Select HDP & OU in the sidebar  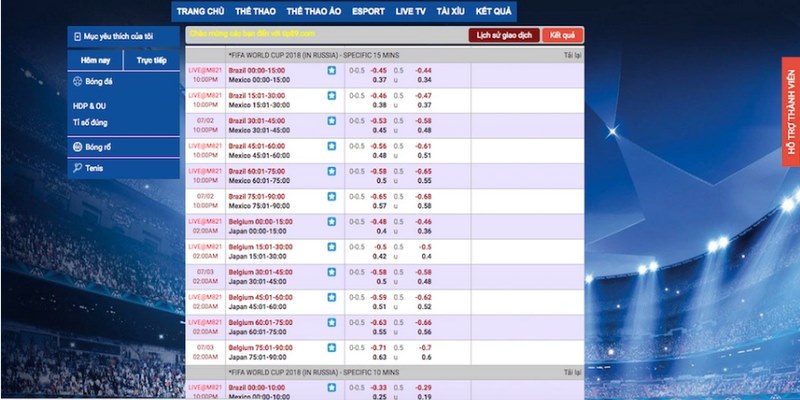tap(89, 106)
